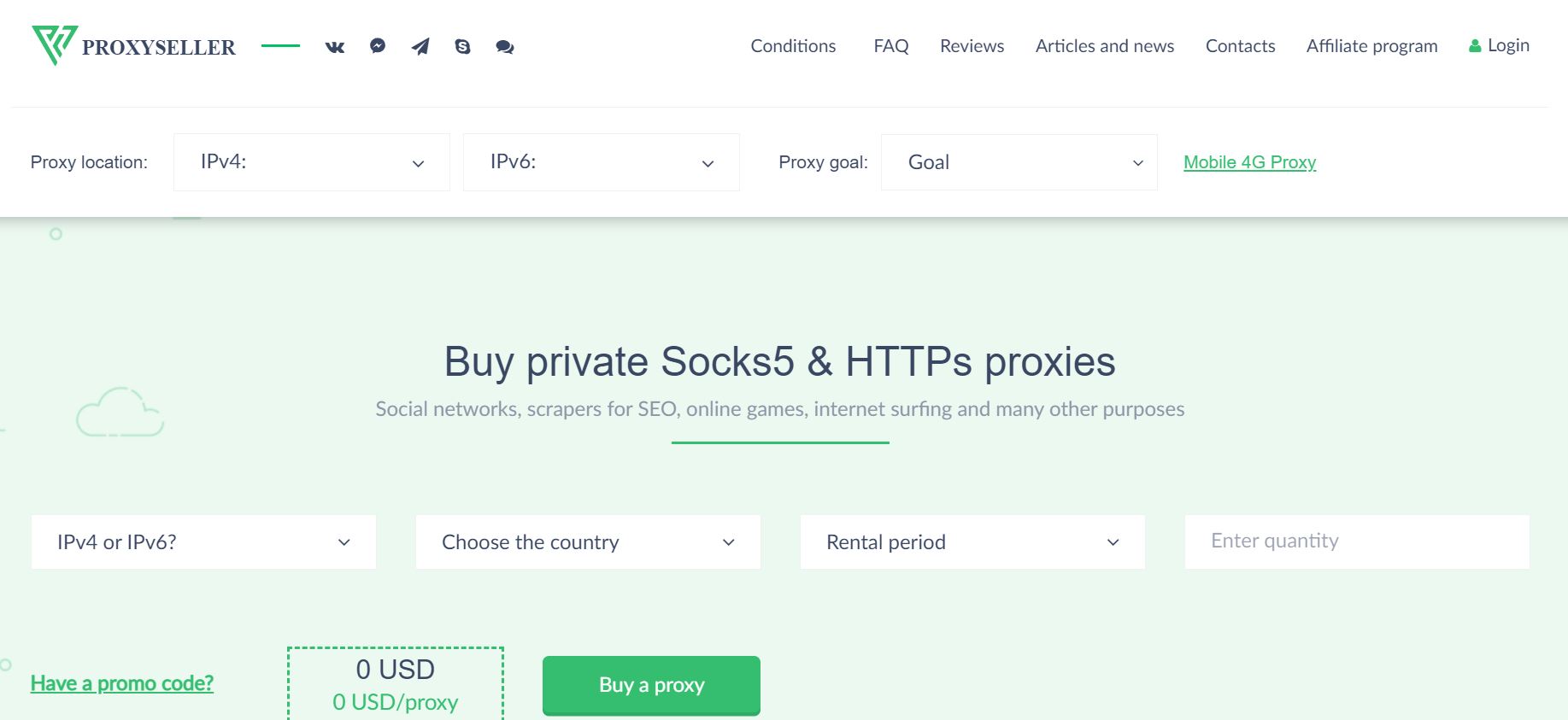Click the user icon beside Login
Image resolution: width=1568 pixels, height=720 pixels.
(1474, 46)
